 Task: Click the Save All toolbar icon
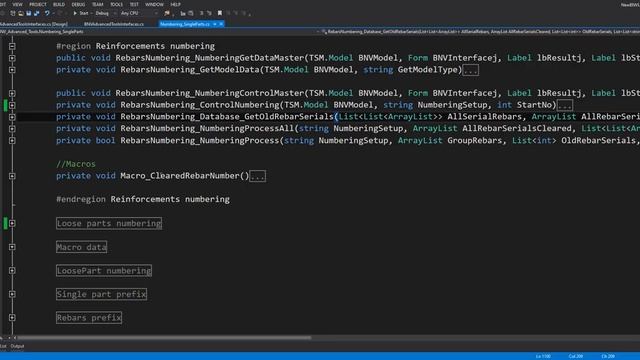point(37,13)
